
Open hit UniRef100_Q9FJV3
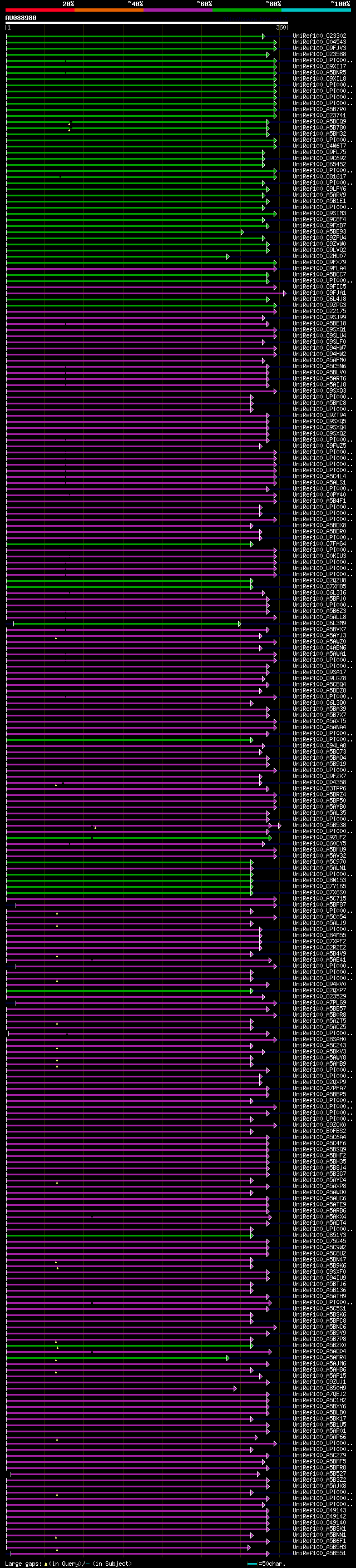tap(319, 49)
